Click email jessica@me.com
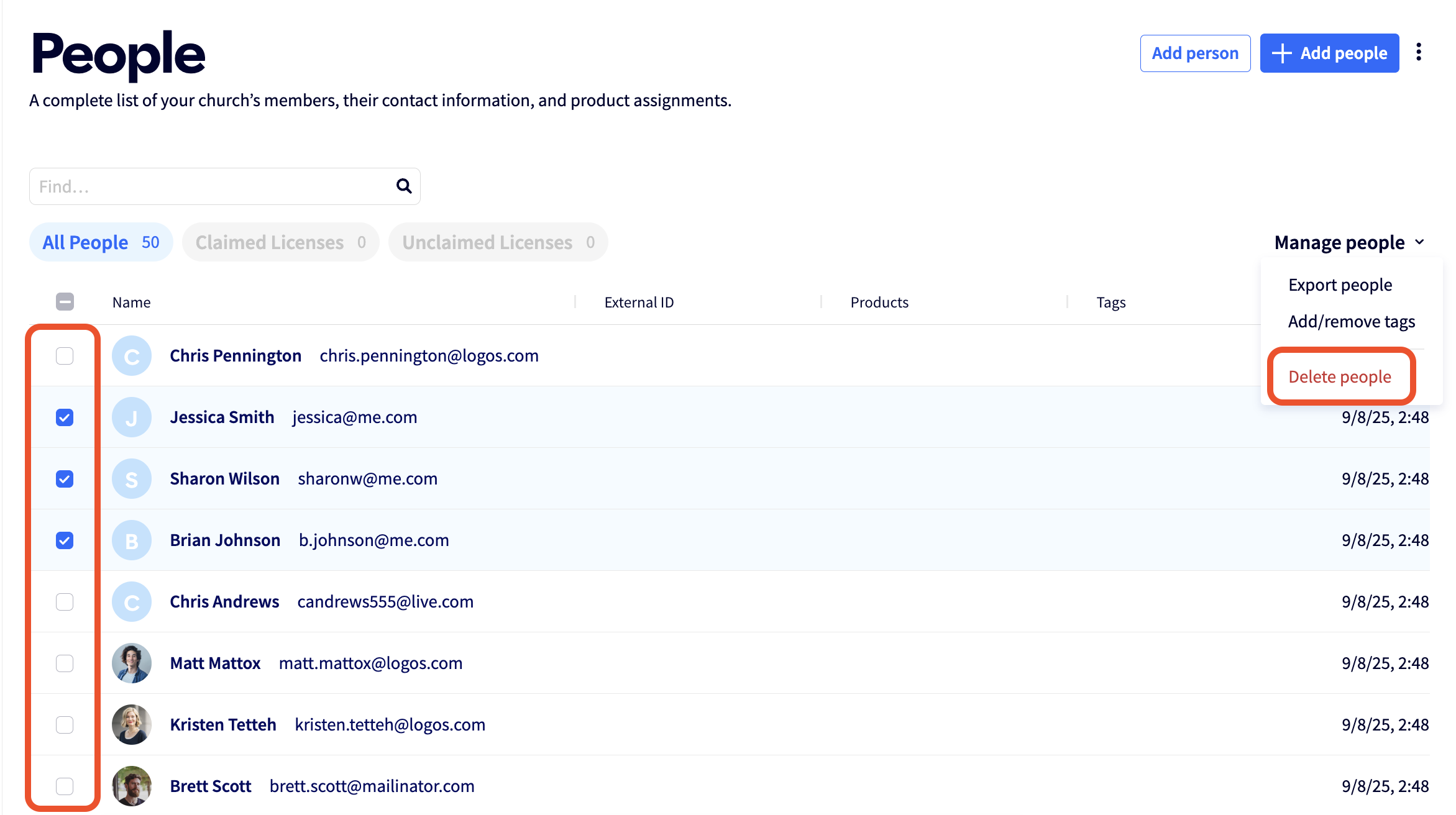The image size is (1456, 815). click(355, 417)
